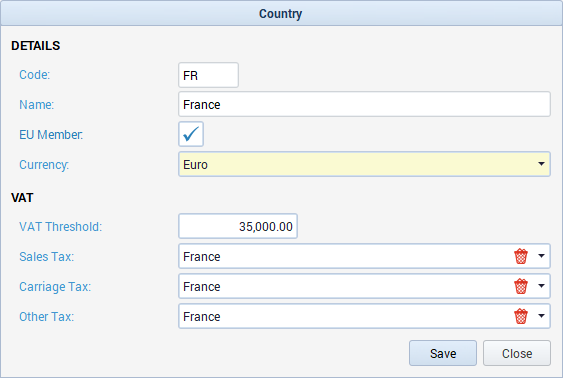Click into the Name field showing France
563x378 pixels.
[364, 104]
